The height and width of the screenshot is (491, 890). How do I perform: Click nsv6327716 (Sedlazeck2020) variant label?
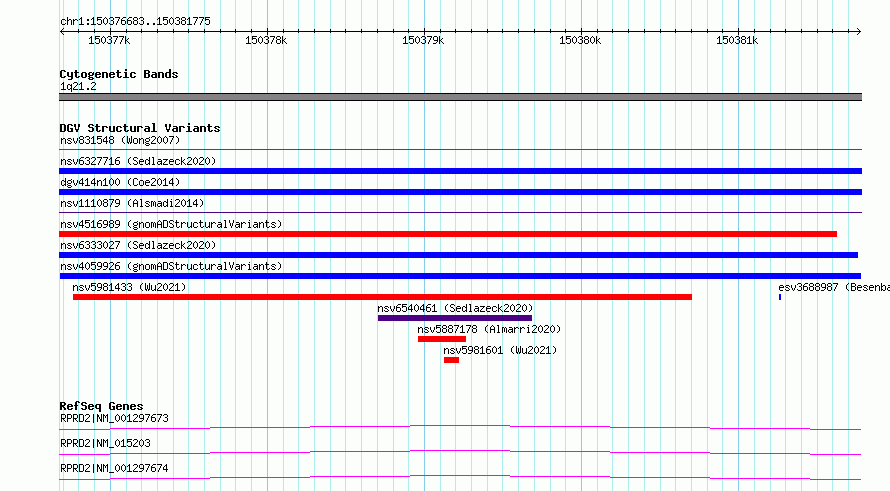[138, 161]
